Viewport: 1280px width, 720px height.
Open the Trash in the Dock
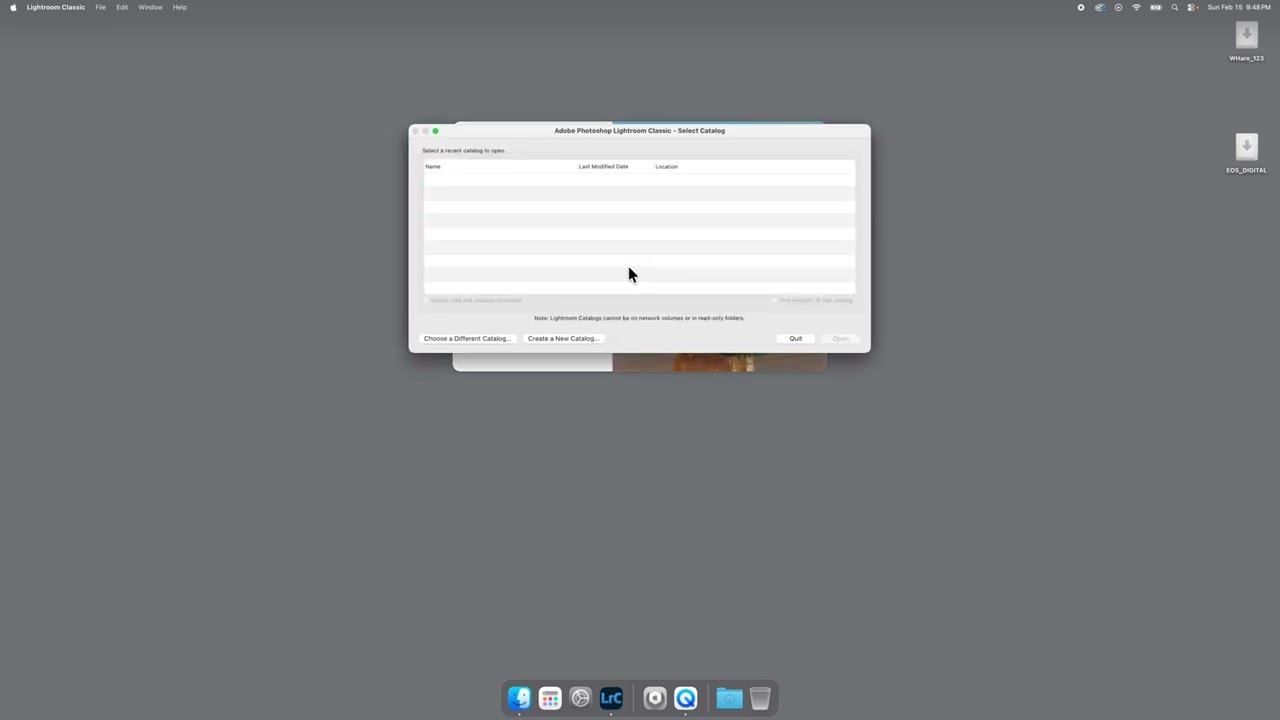pyautogui.click(x=760, y=698)
